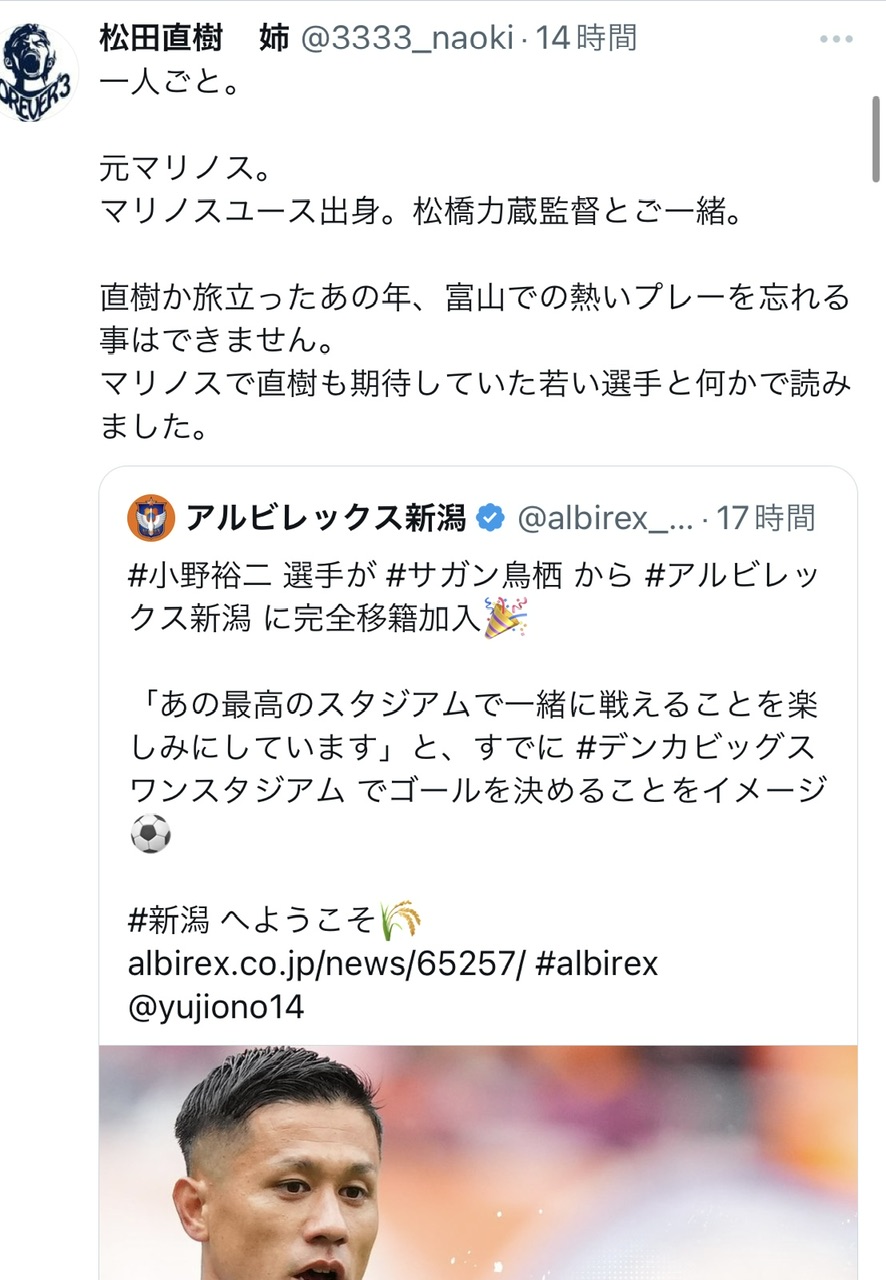Tap the 14時間 timestamp
The width and height of the screenshot is (886, 1280).
tap(585, 38)
